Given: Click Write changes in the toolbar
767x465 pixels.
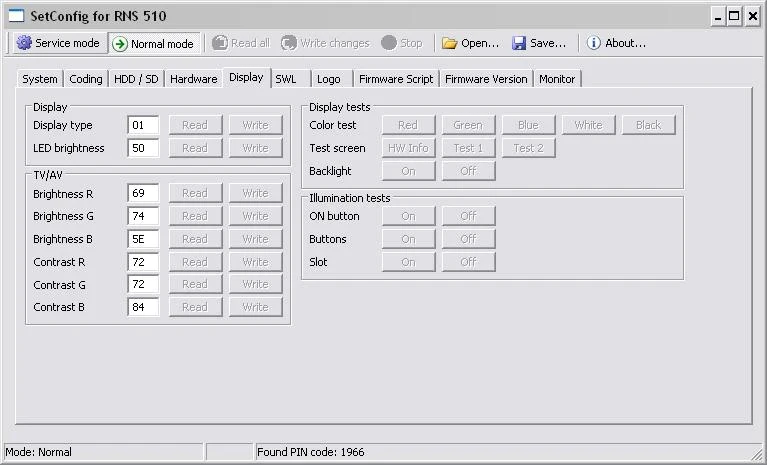Looking at the screenshot, I should (326, 43).
